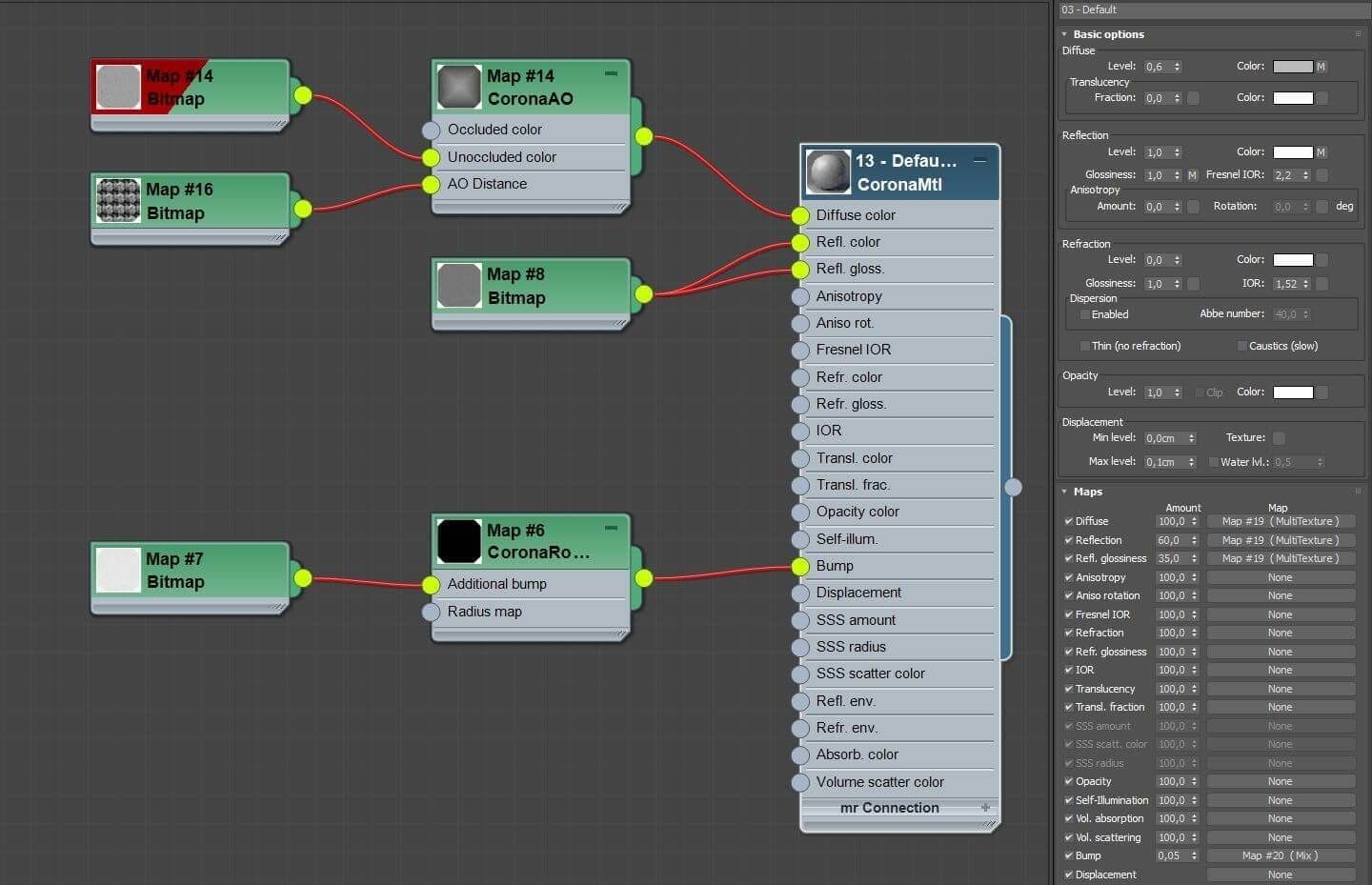Click the CoronaAO node preview thumbnail
The width and height of the screenshot is (1372, 885).
(459, 87)
